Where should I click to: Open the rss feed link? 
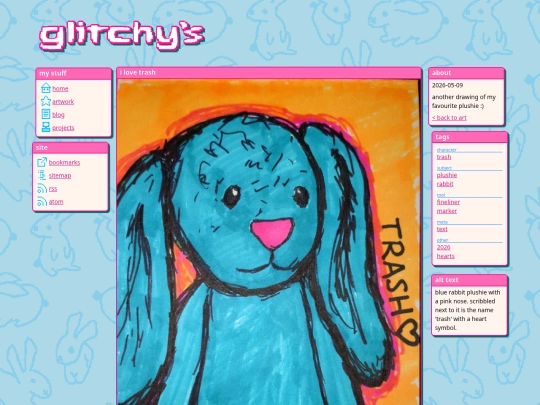click(53, 189)
